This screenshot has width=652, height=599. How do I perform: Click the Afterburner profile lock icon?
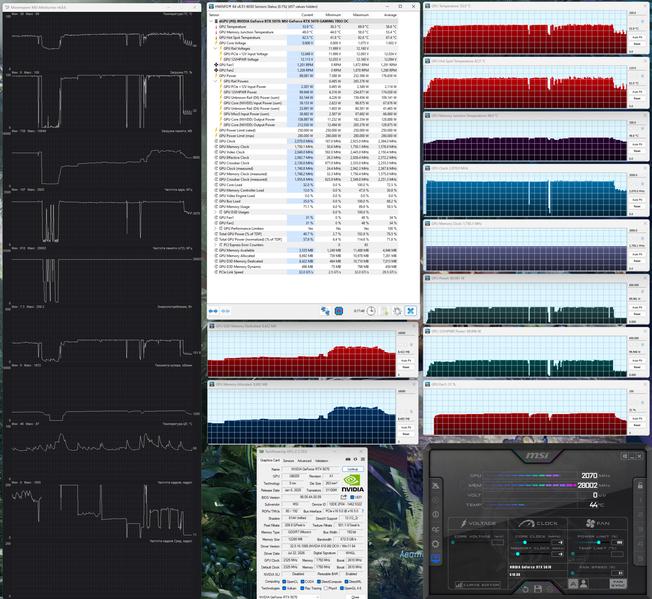[x=640, y=485]
